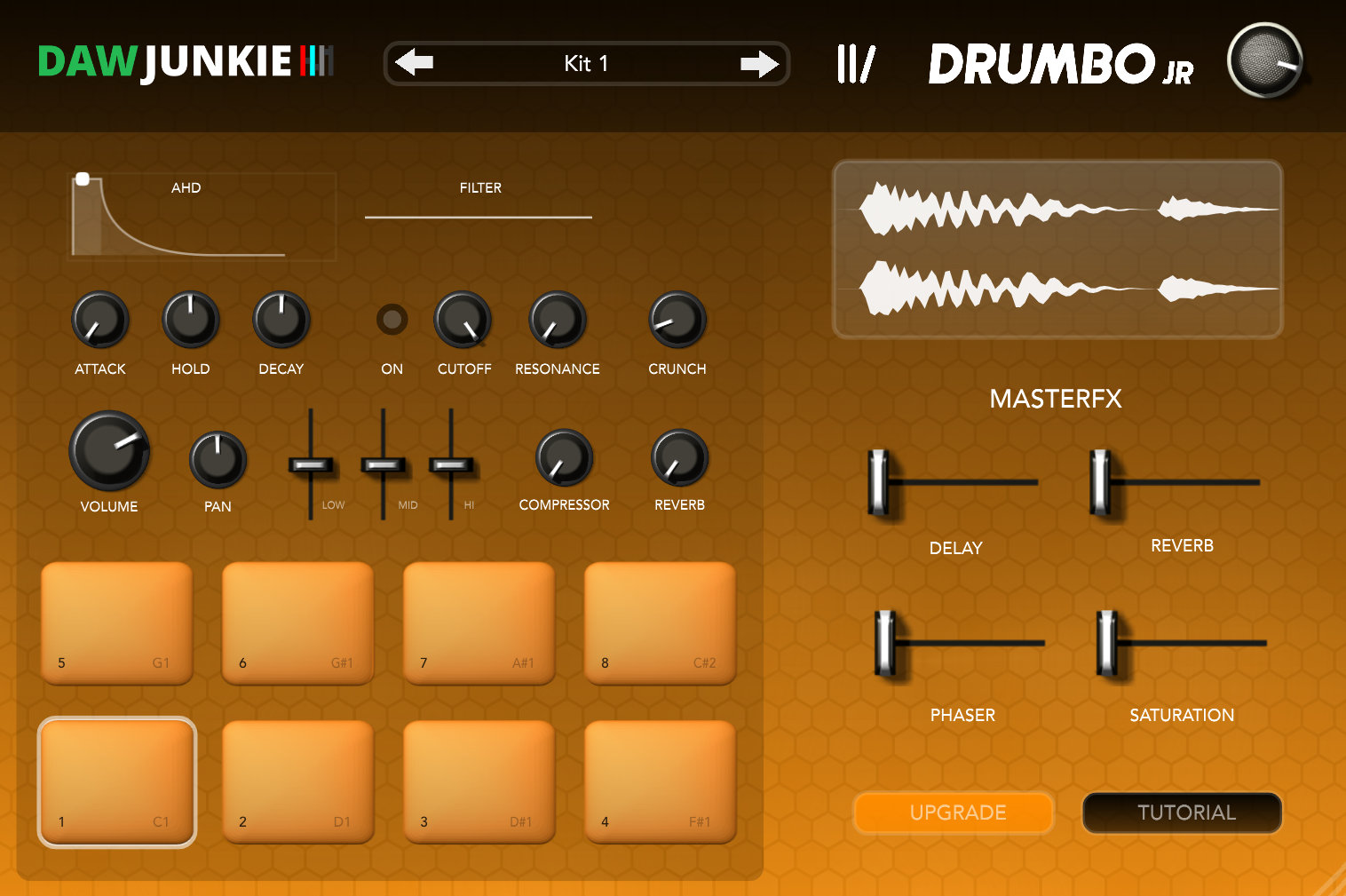Click the MASTERFX heading text
This screenshot has height=896, width=1346.
pos(1056,399)
